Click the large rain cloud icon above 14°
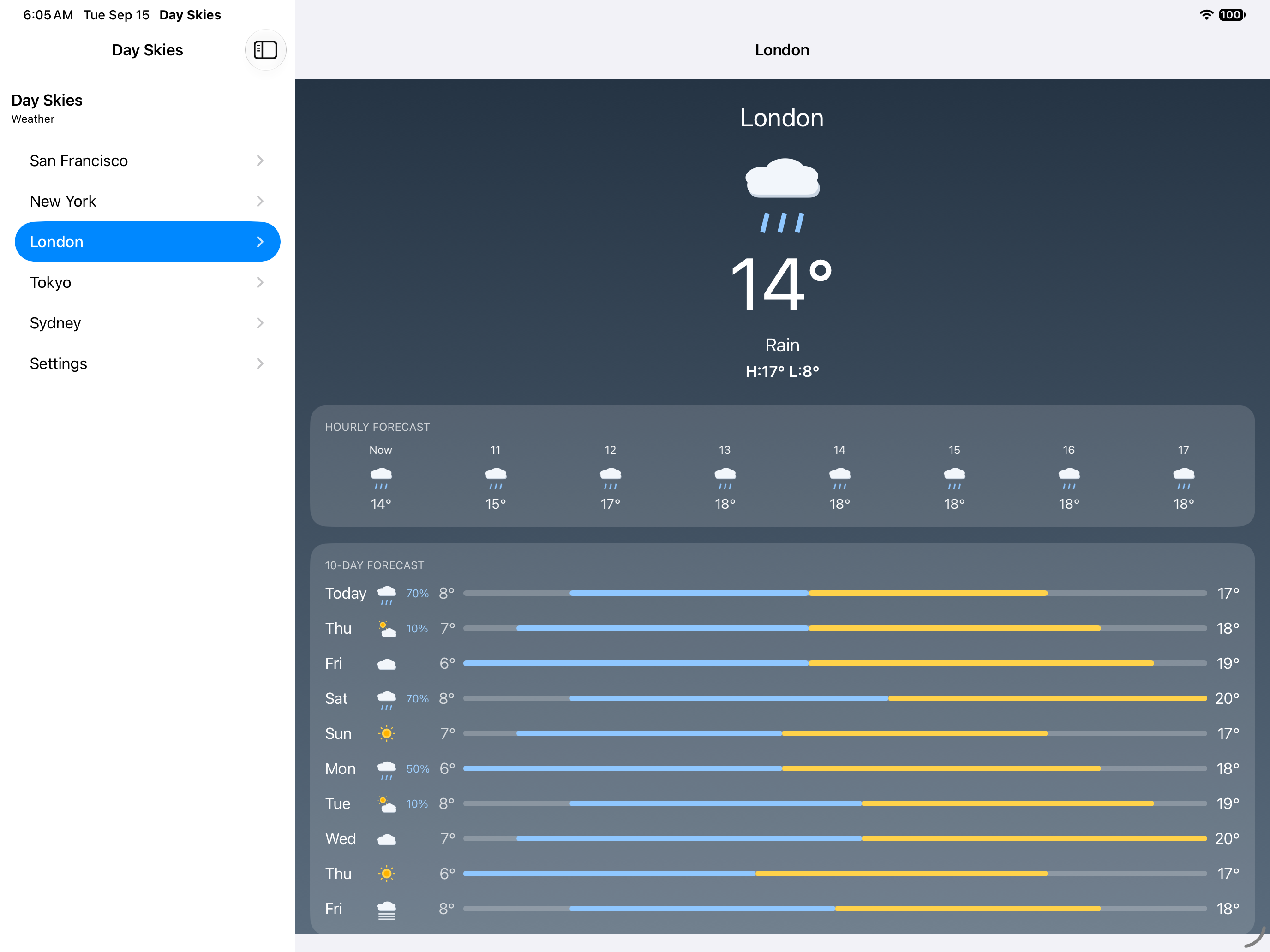Viewport: 1270px width, 952px height. pos(782,195)
